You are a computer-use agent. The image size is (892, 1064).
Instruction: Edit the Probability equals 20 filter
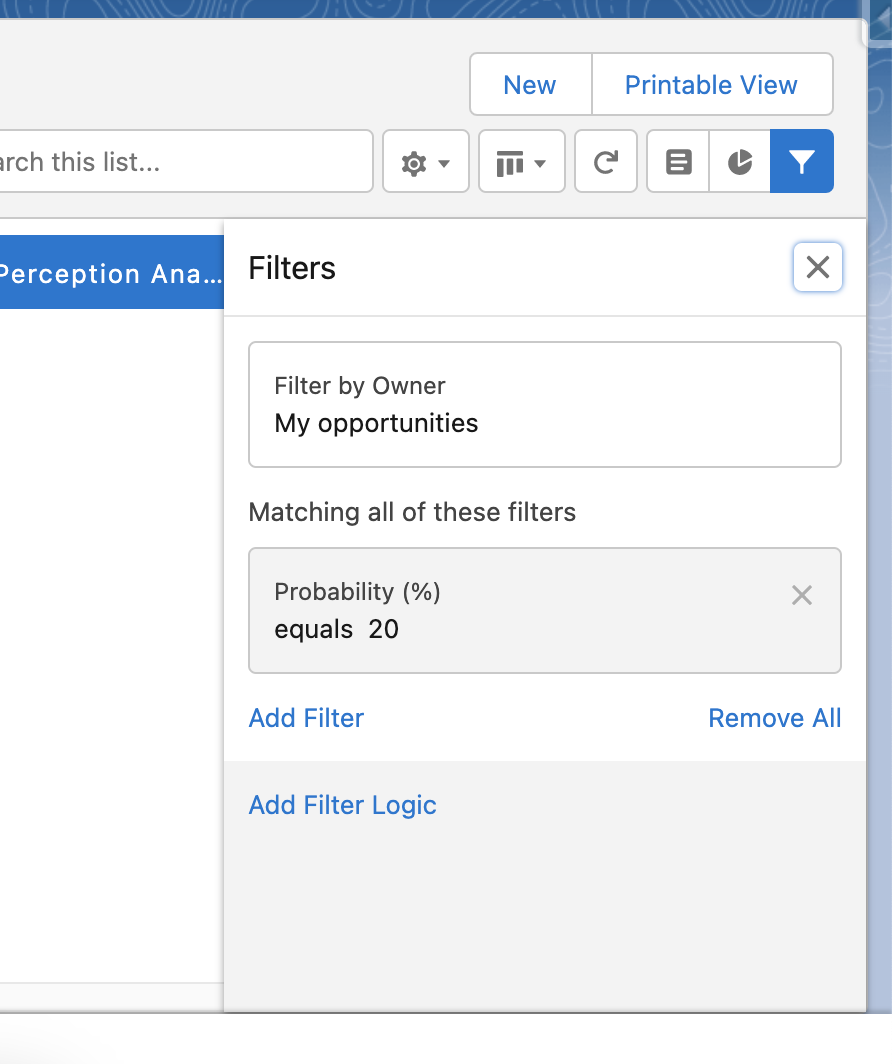click(520, 610)
